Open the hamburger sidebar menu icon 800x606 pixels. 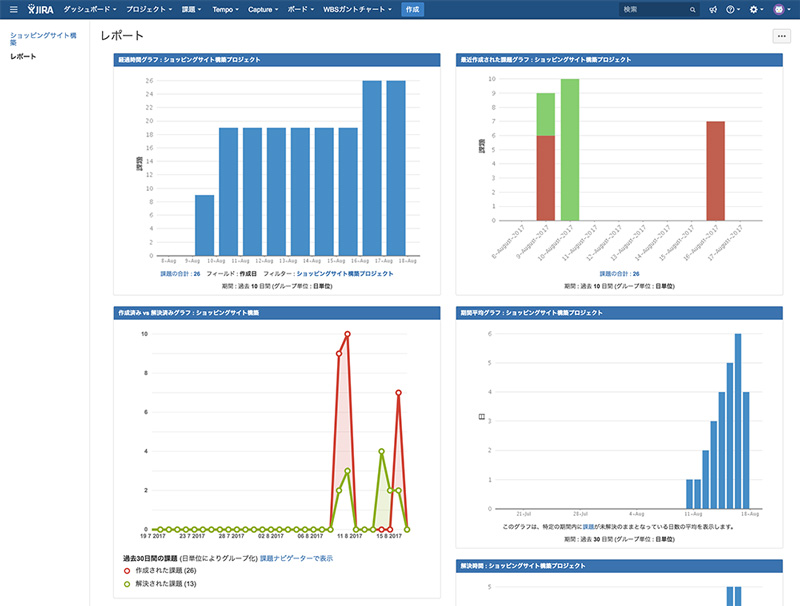point(14,9)
